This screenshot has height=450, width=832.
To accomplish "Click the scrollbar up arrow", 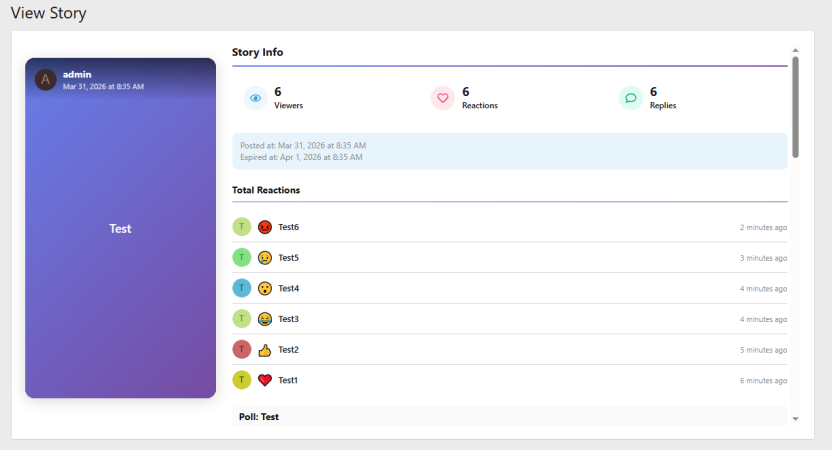I will coord(795,49).
